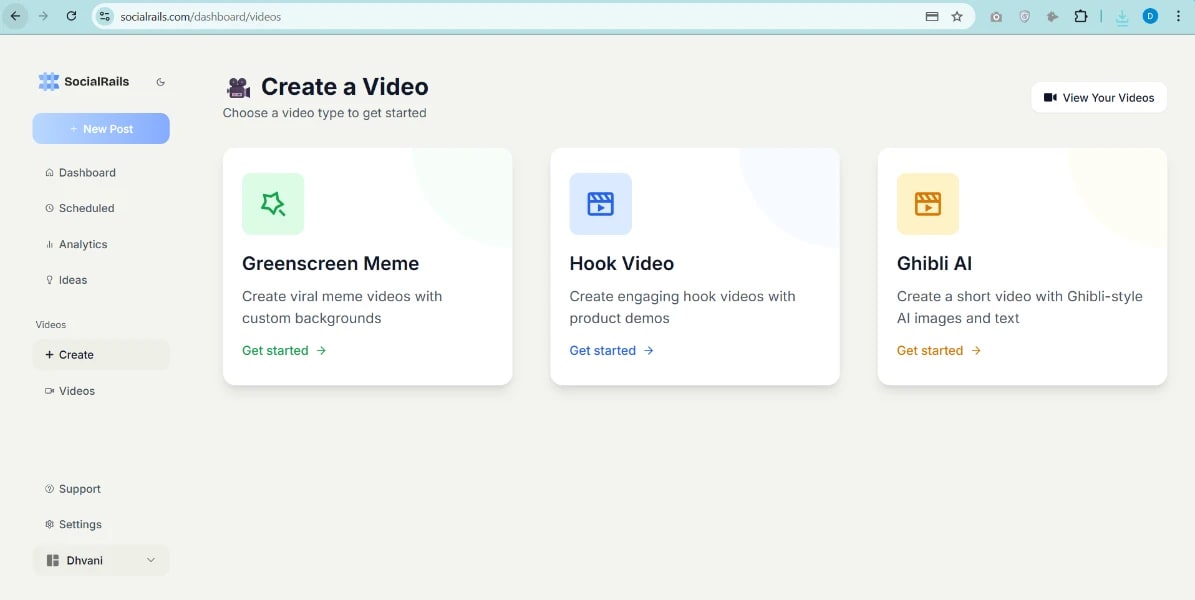Screen dimensions: 1195x600
Task: Open Chrome downloads via the download icon
Action: (x=1121, y=16)
